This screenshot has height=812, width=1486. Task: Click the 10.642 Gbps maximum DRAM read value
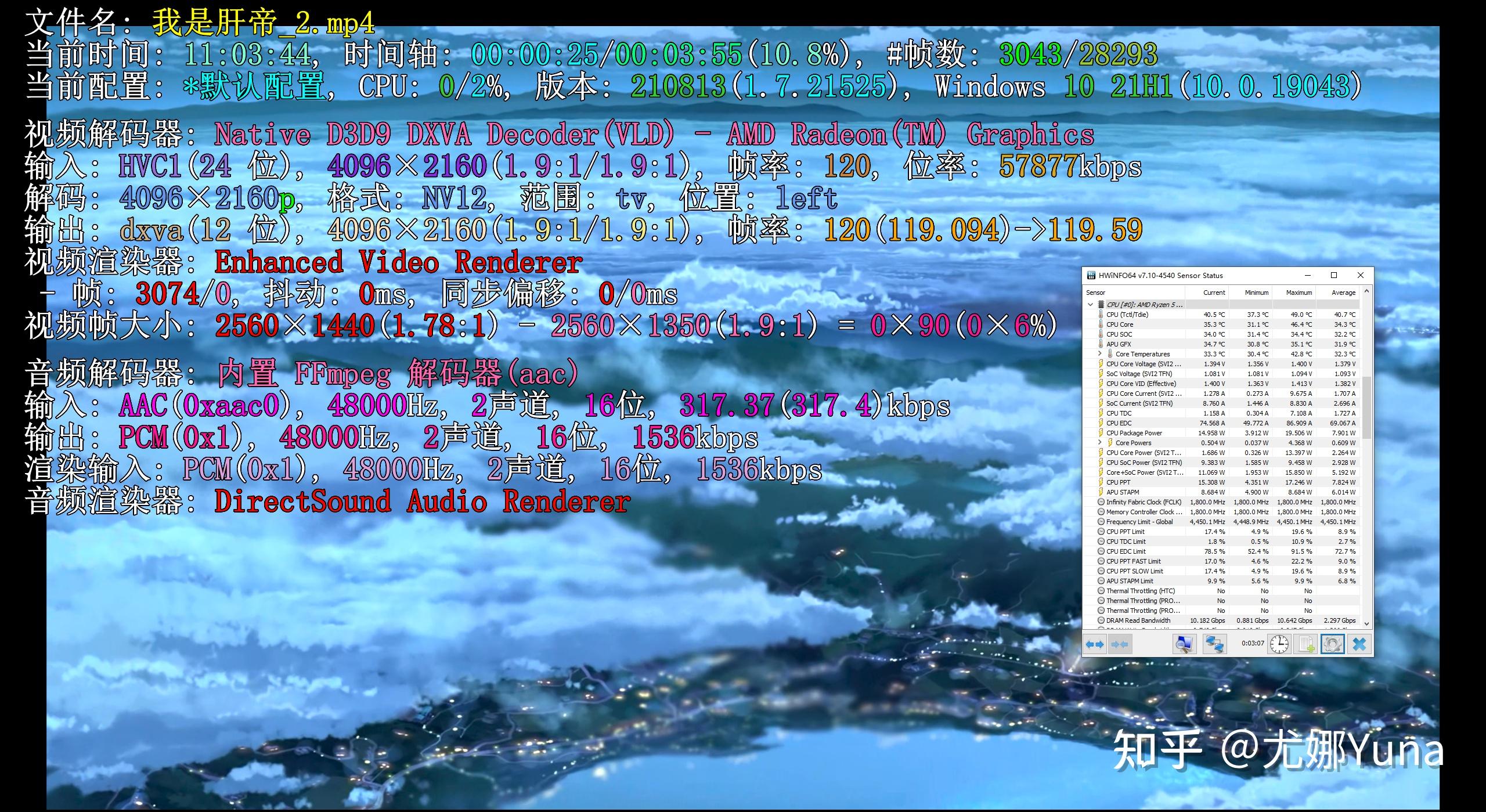pos(1294,620)
